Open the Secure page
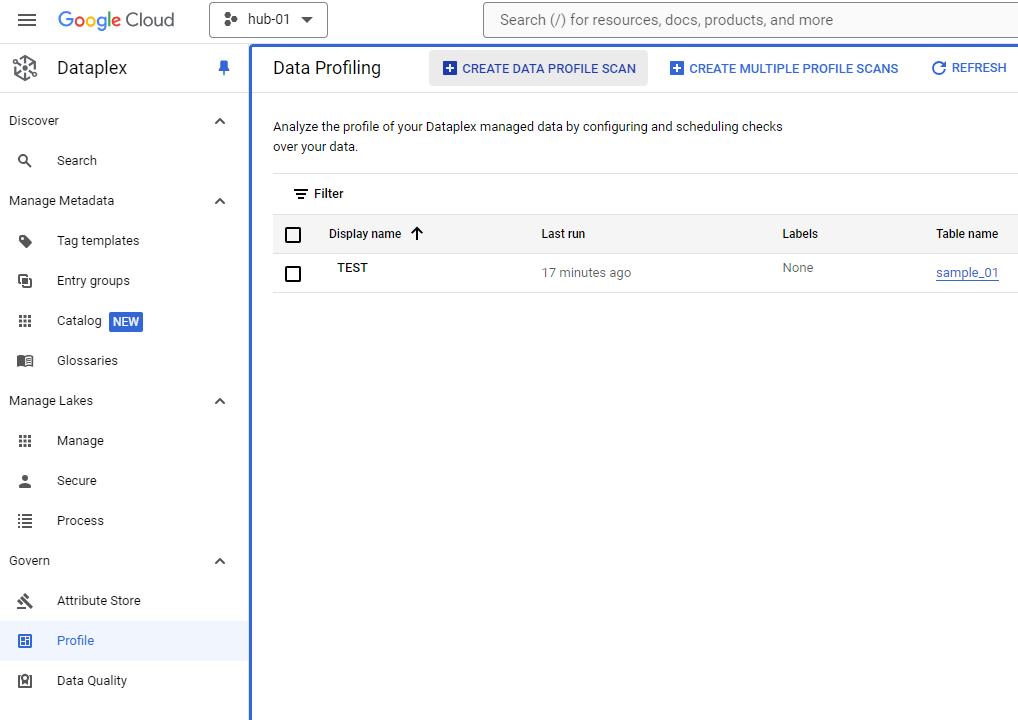 124,481
